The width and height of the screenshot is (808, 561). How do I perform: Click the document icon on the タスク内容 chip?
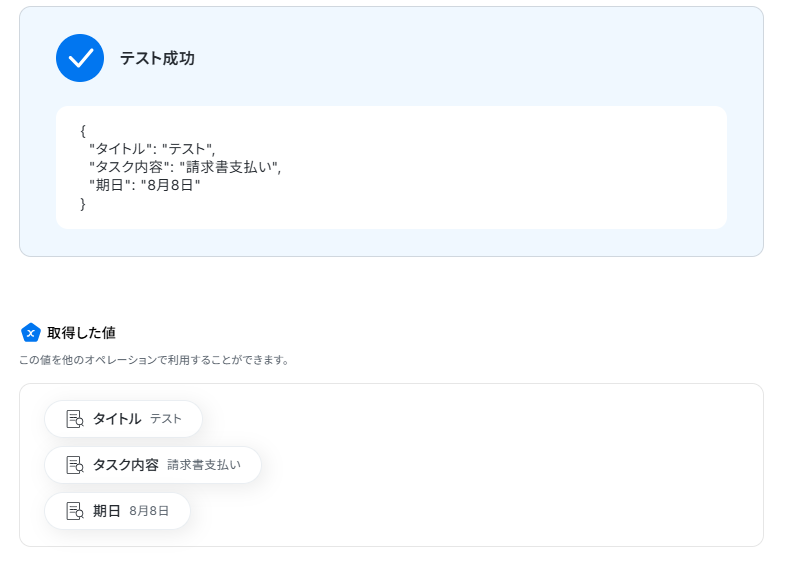75,465
